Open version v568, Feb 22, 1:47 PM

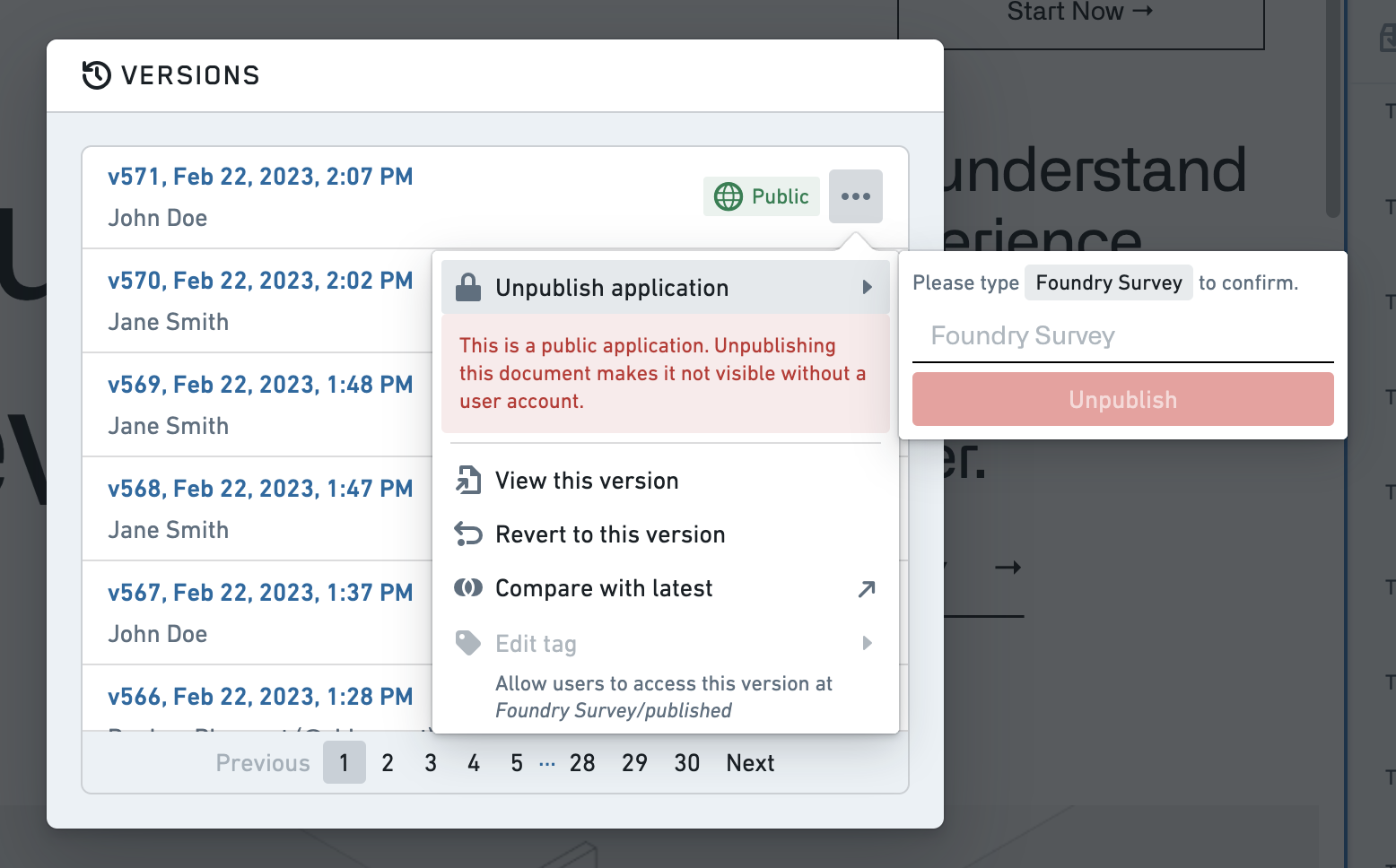click(x=260, y=489)
